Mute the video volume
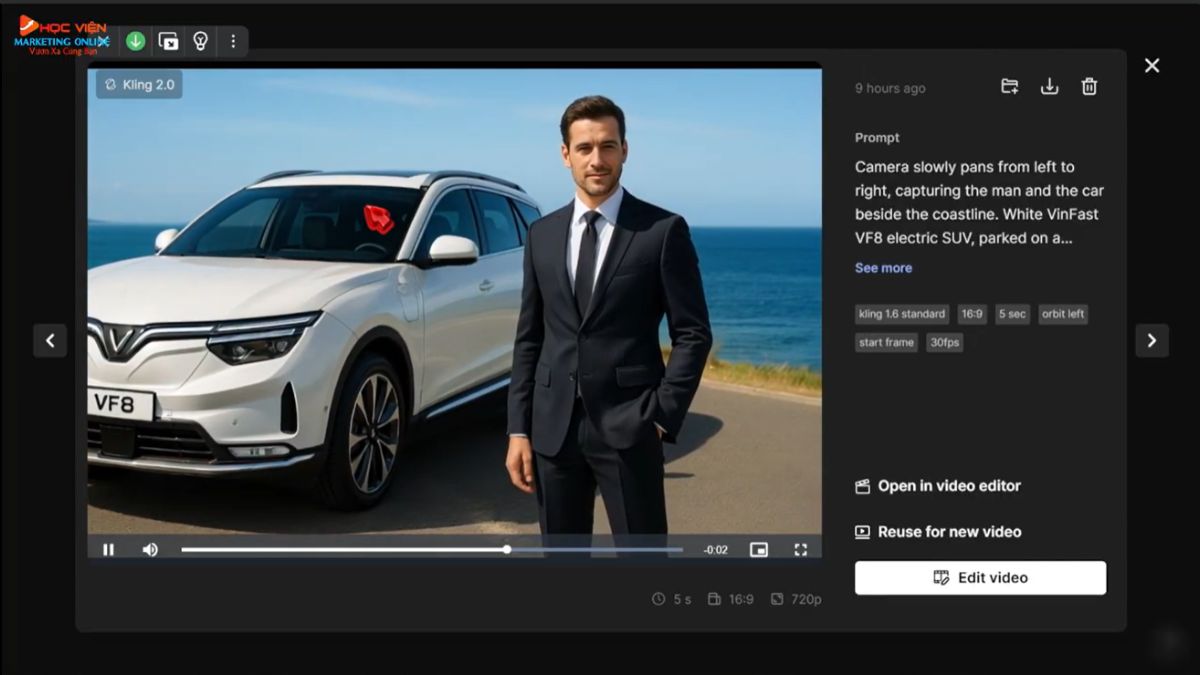This screenshot has height=675, width=1200. coord(150,549)
